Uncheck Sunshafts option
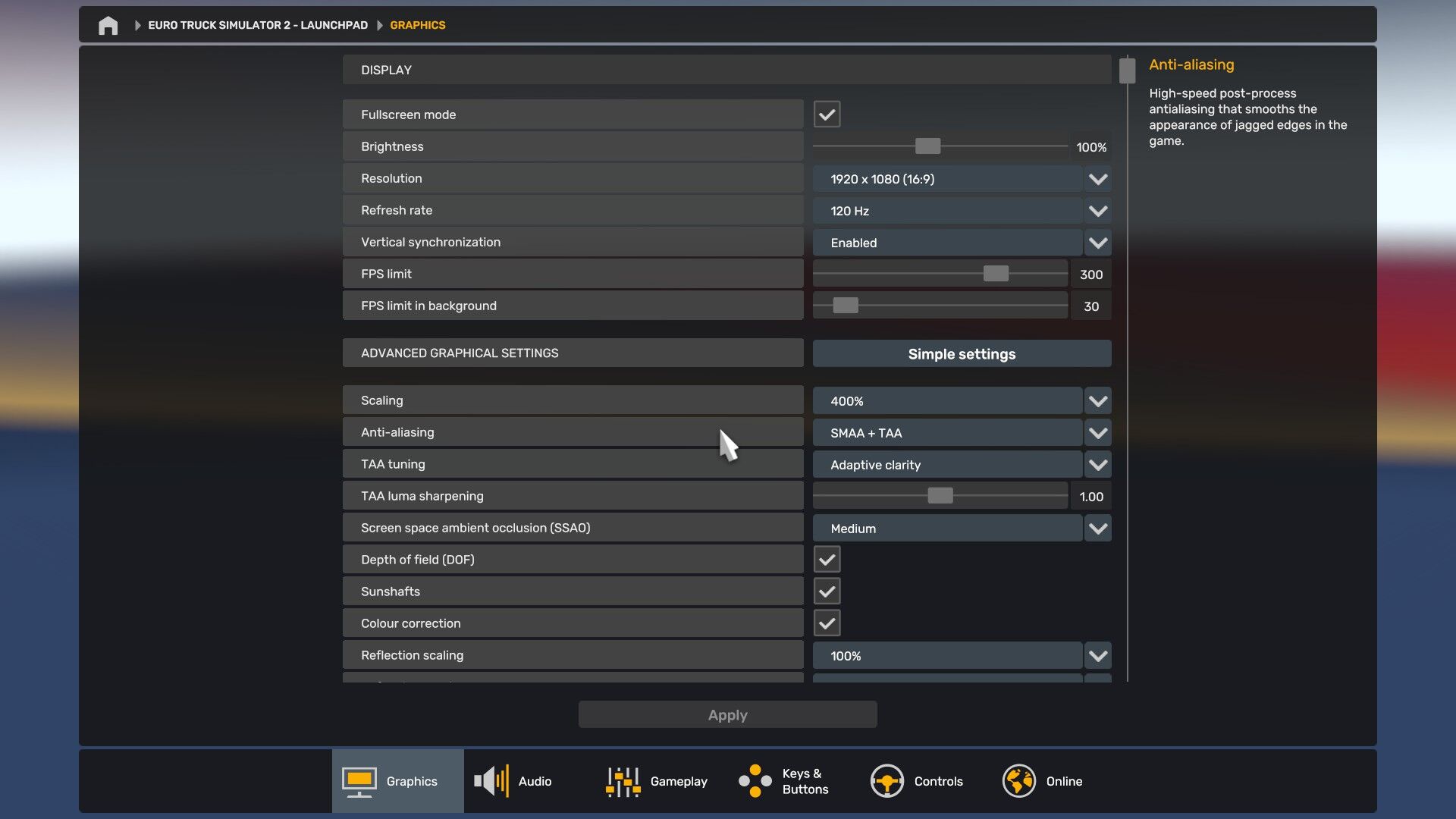1456x819 pixels. 827,591
